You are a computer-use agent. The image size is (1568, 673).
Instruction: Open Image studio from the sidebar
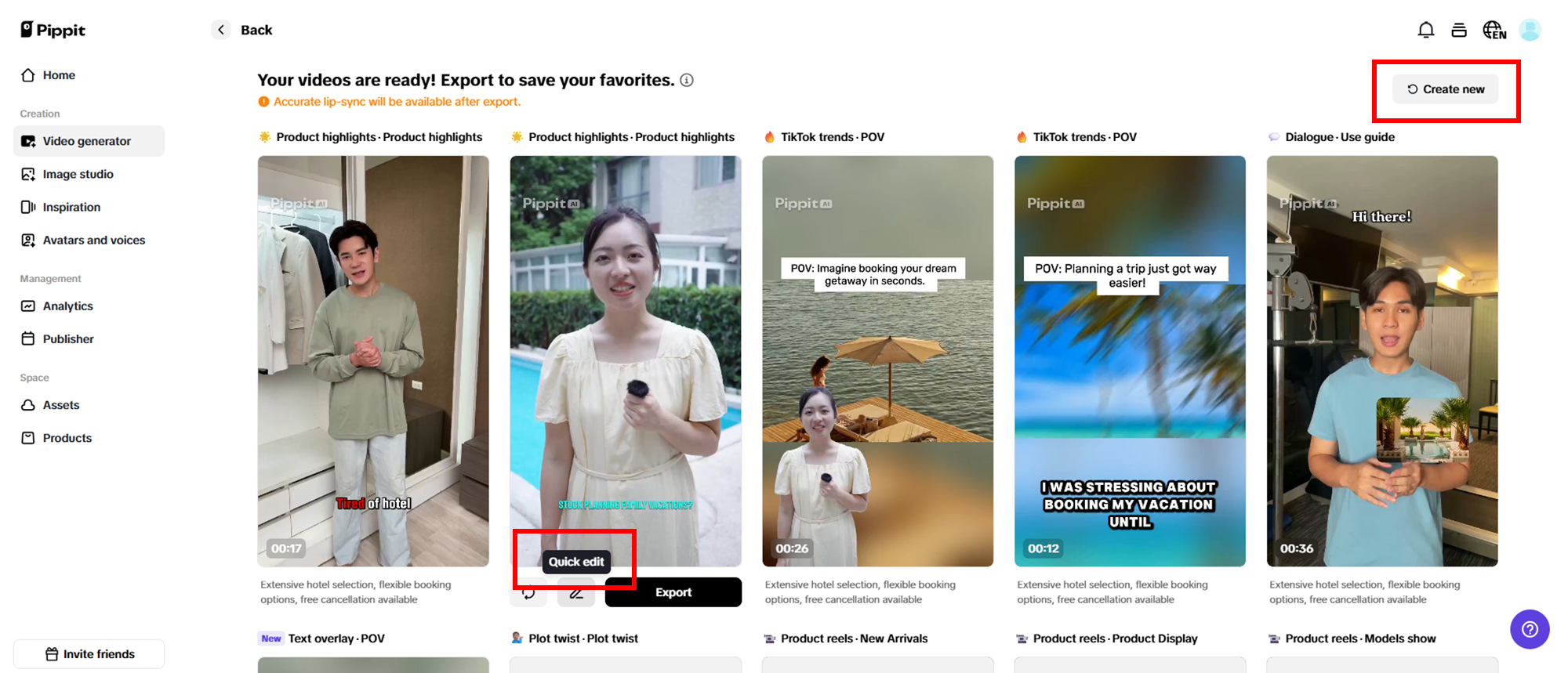[78, 174]
